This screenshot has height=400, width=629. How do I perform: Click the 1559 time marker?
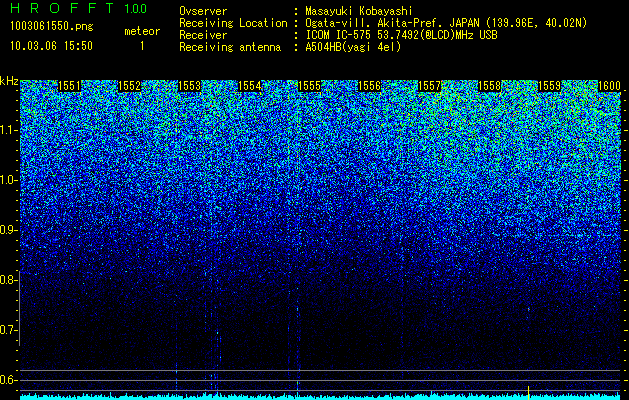(550, 86)
